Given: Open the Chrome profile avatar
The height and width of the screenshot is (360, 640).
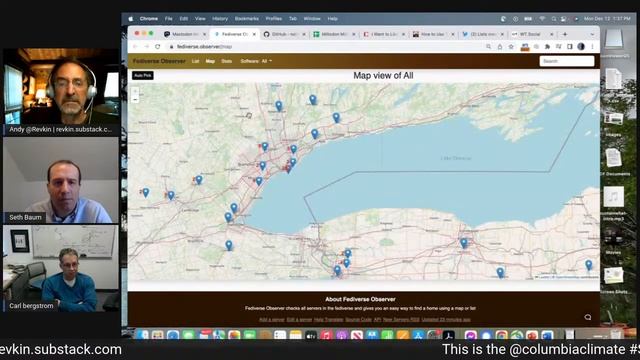Looking at the screenshot, I should pos(581,47).
